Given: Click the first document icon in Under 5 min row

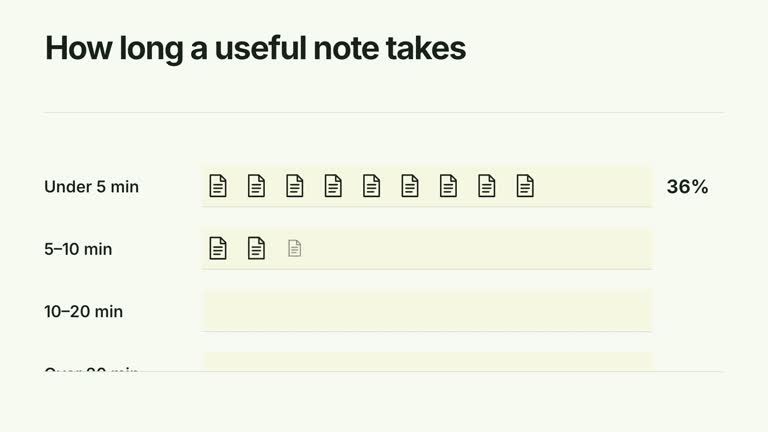Looking at the screenshot, I should tap(218, 186).
